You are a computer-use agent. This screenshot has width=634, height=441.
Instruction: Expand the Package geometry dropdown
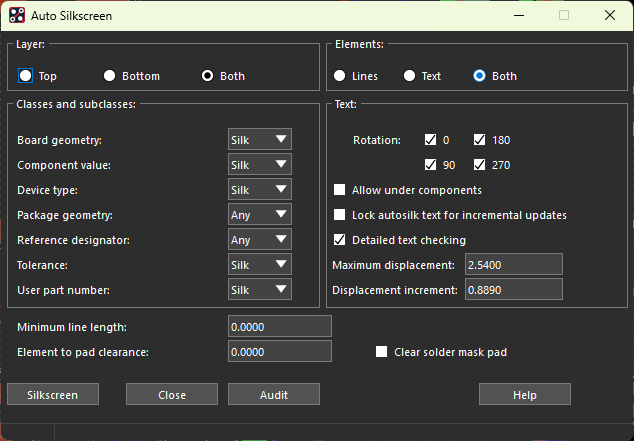[260, 215]
